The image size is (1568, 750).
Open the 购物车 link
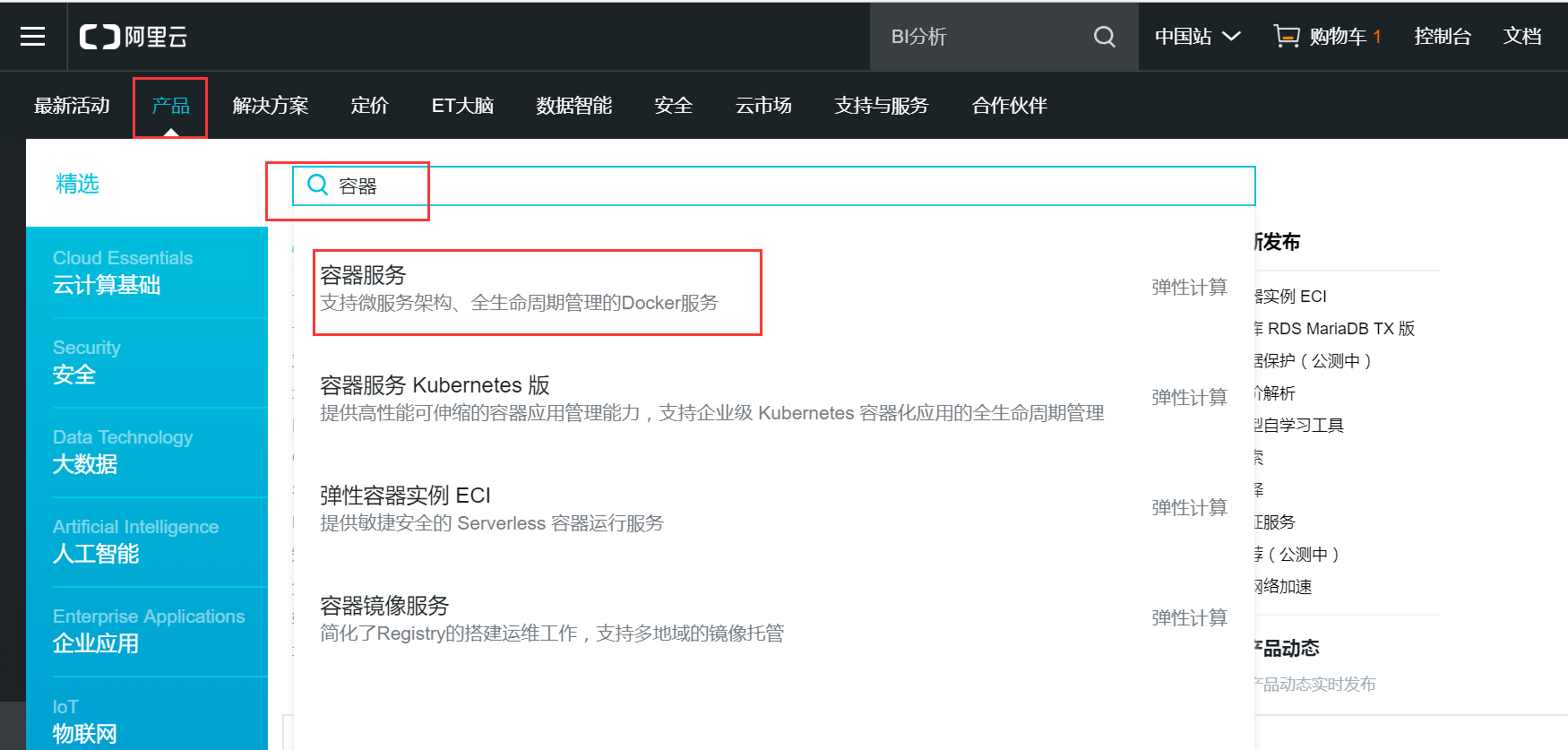click(x=1338, y=37)
